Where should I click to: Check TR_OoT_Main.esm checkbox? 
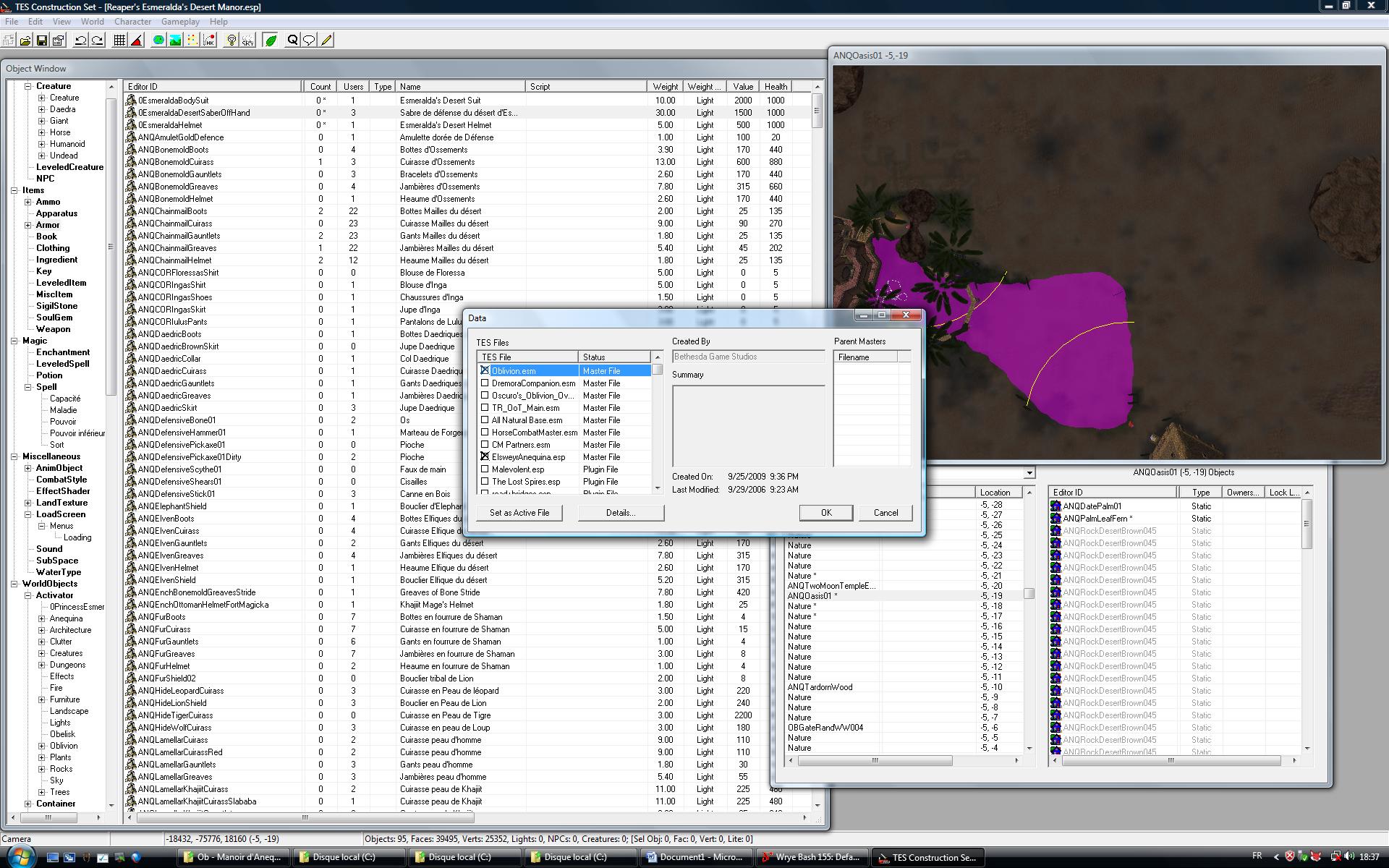[485, 408]
